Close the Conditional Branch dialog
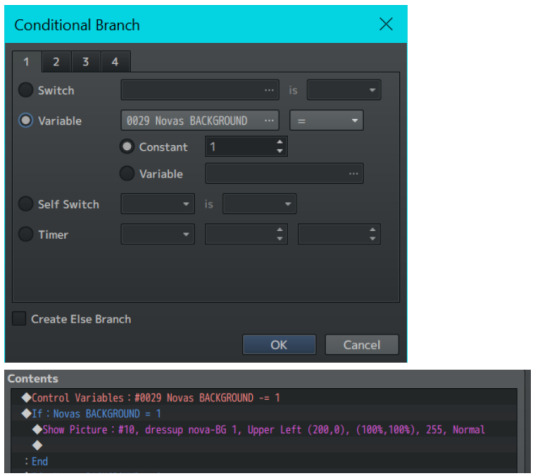 coord(386,24)
